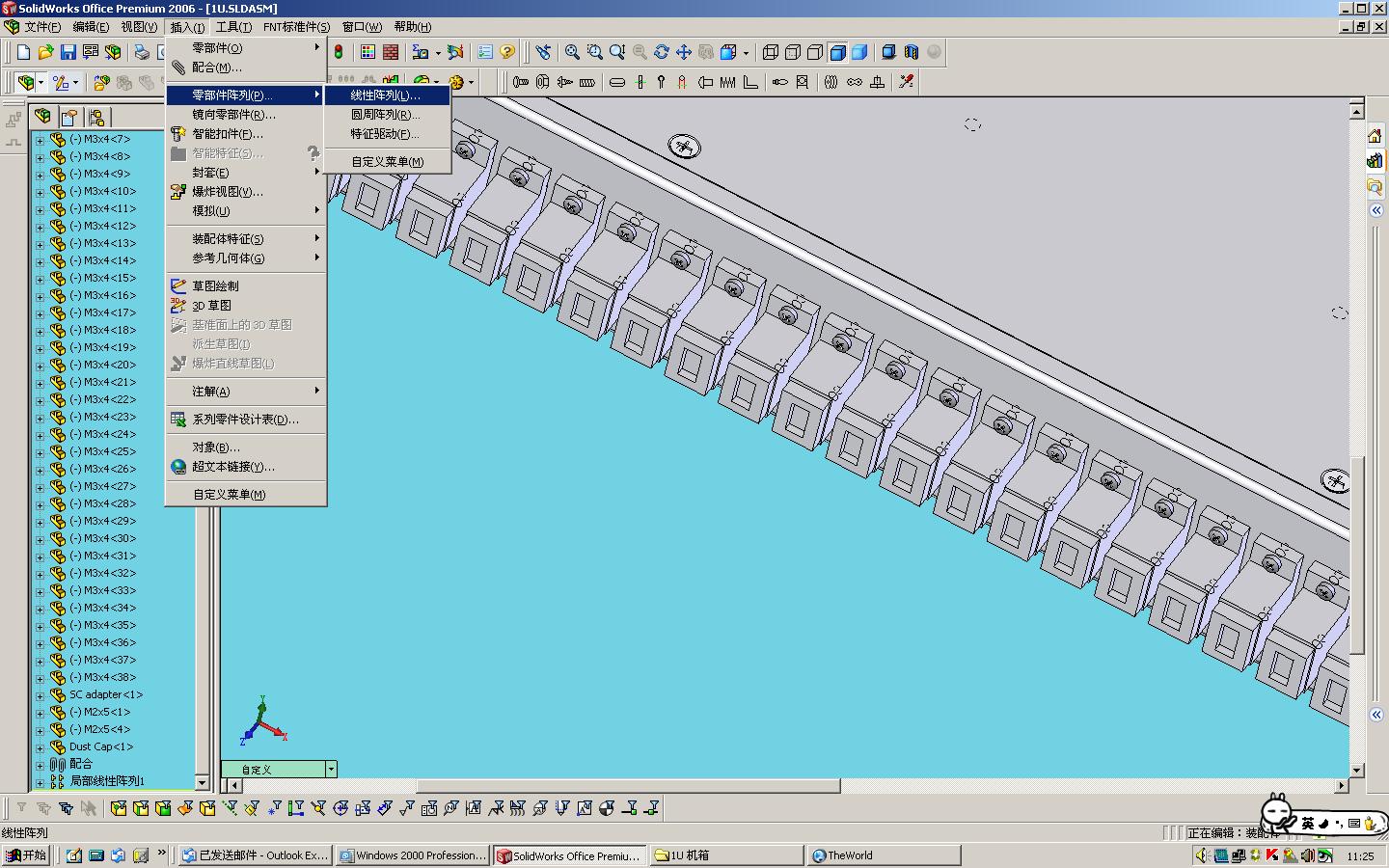Expand the 装配体特征(S) submenu
Screen dimensions: 1389x868
pyautogui.click(x=246, y=239)
